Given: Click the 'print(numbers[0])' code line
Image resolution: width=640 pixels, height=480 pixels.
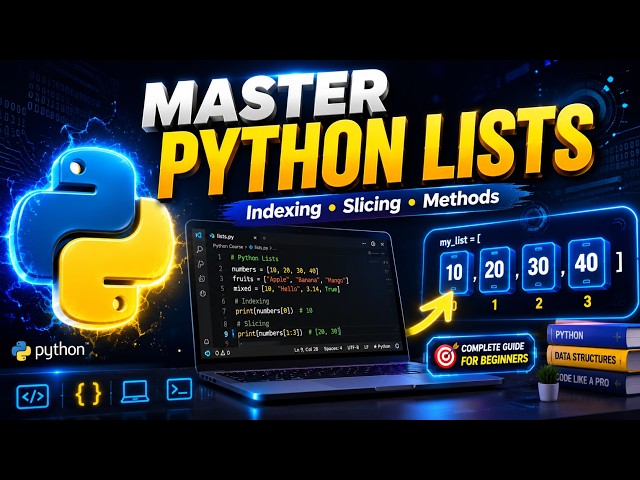Looking at the screenshot, I should coord(274,311).
